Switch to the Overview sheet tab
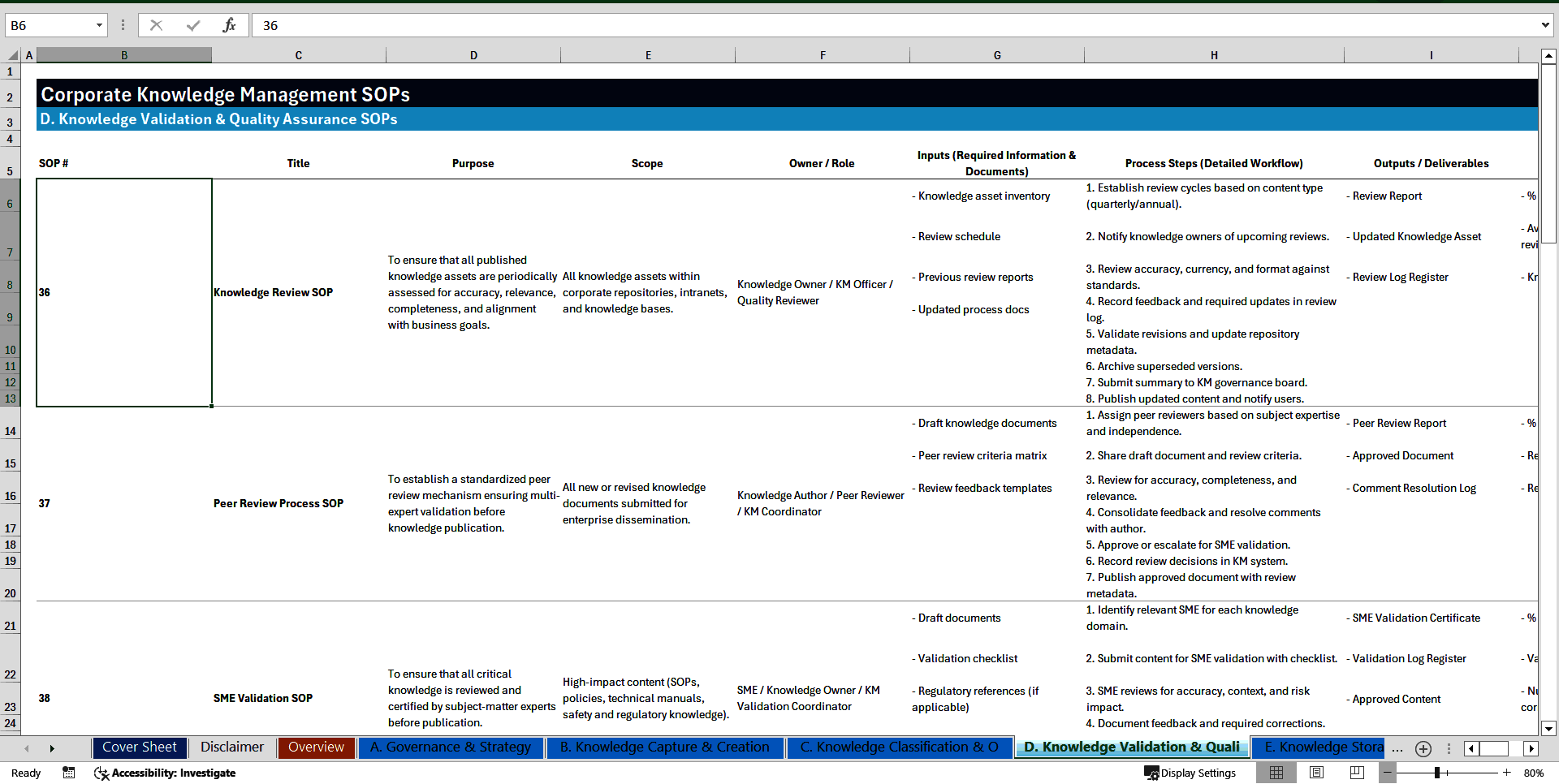 coord(316,747)
